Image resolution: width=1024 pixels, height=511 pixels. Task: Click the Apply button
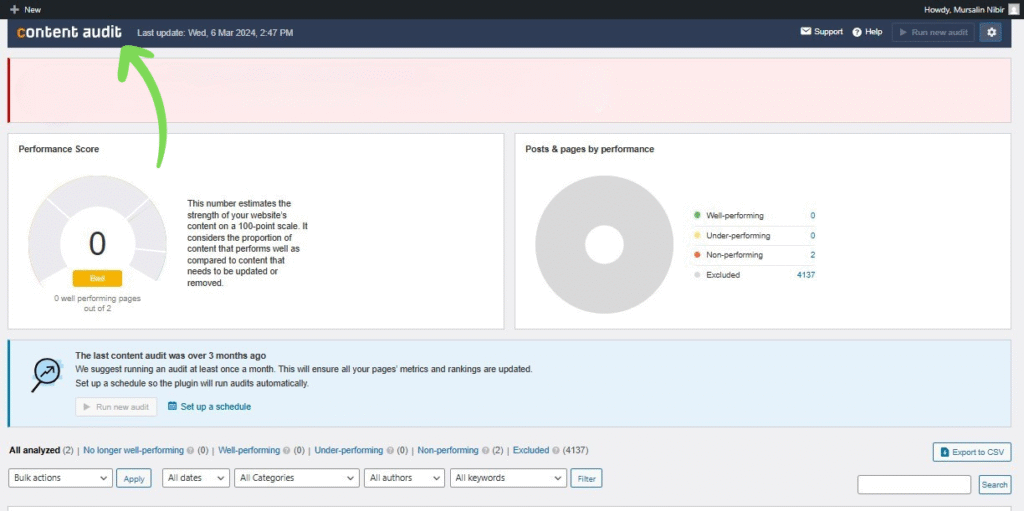tap(134, 478)
